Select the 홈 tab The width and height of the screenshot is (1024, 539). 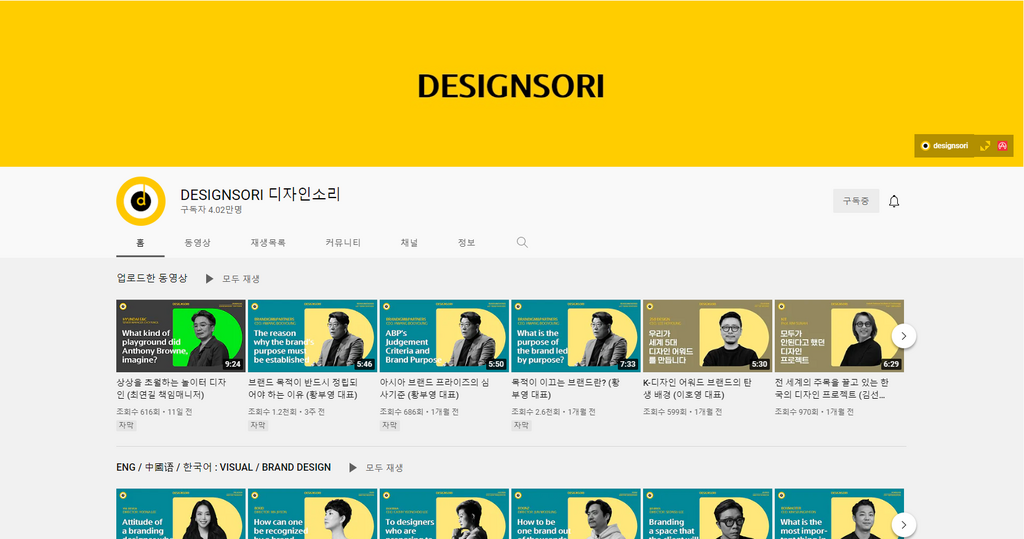(140, 242)
